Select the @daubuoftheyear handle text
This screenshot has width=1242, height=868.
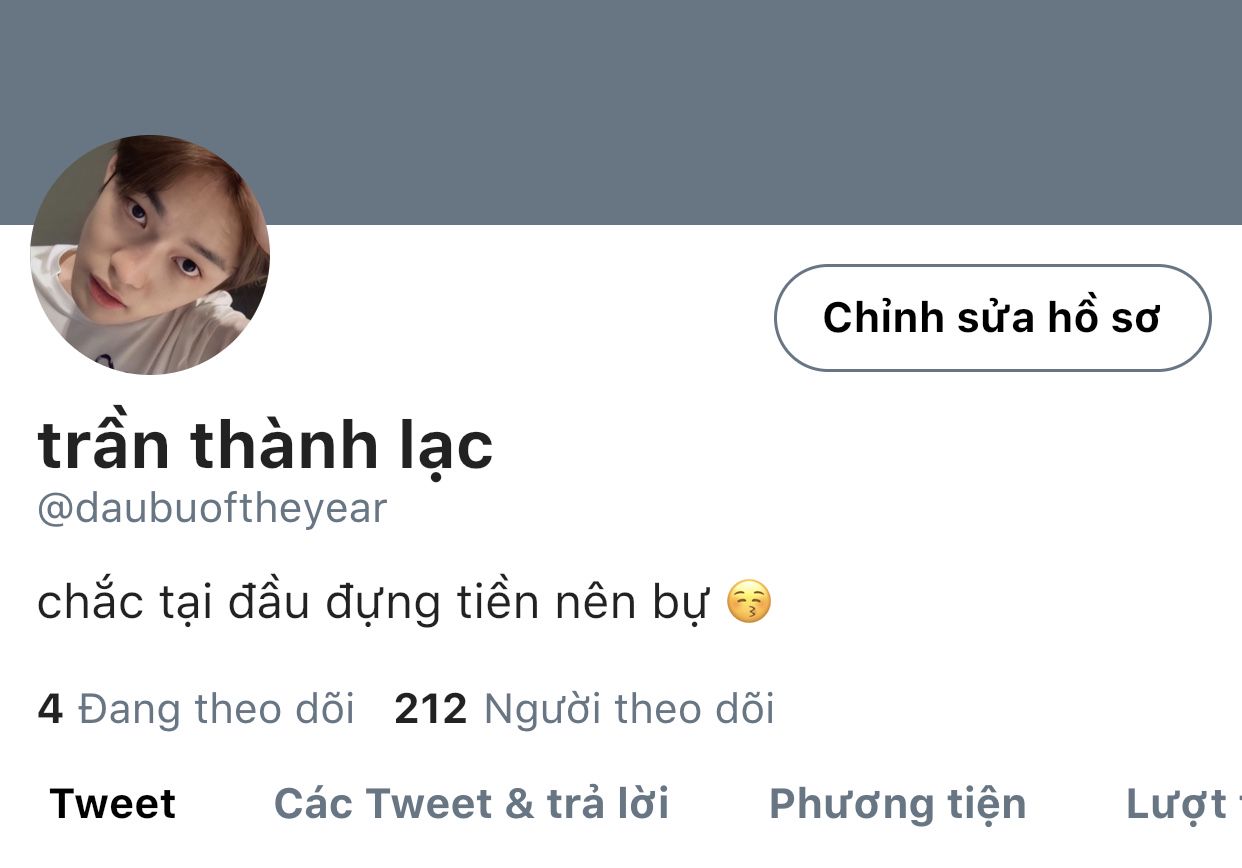(x=212, y=509)
